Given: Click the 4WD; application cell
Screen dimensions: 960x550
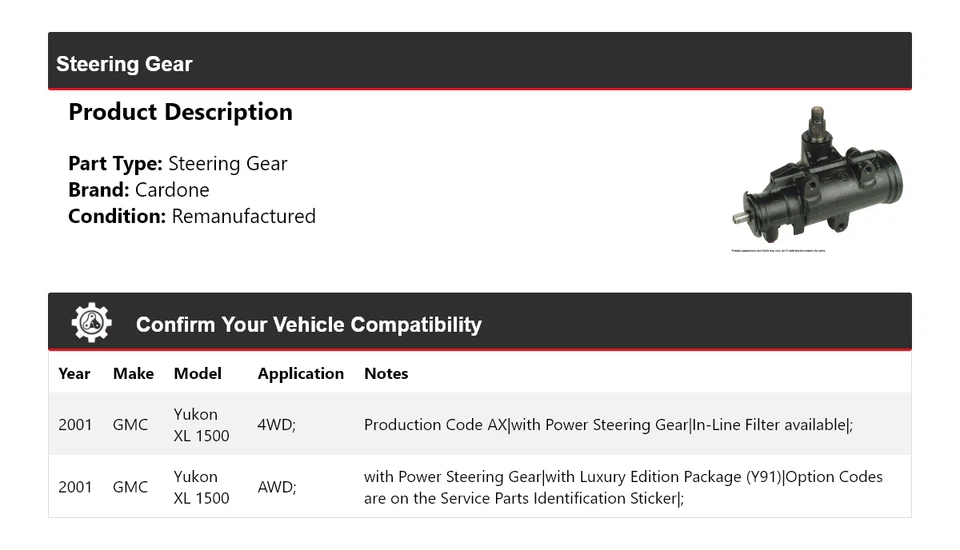Looking at the screenshot, I should click(276, 424).
